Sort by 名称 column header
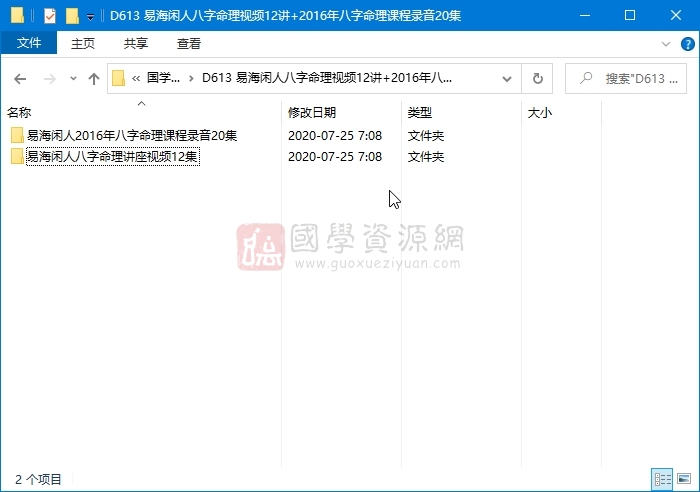700x492 pixels. click(19, 113)
